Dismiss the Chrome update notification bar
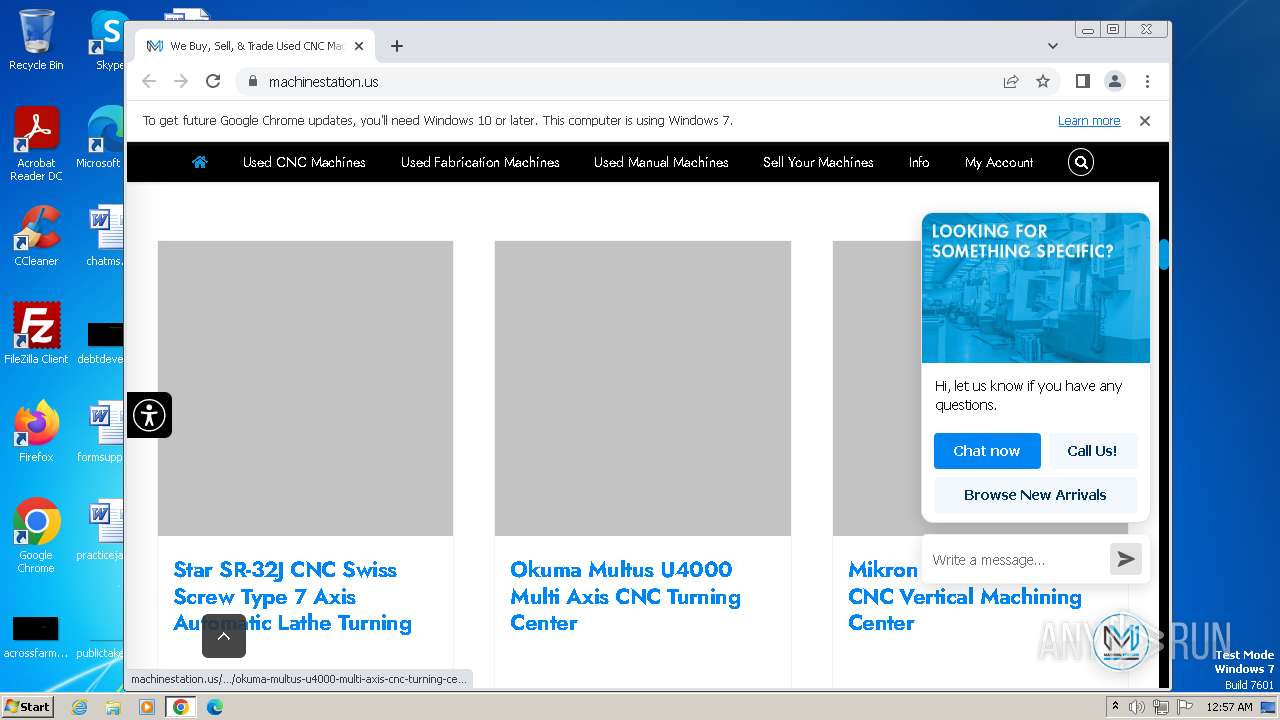 click(1145, 120)
